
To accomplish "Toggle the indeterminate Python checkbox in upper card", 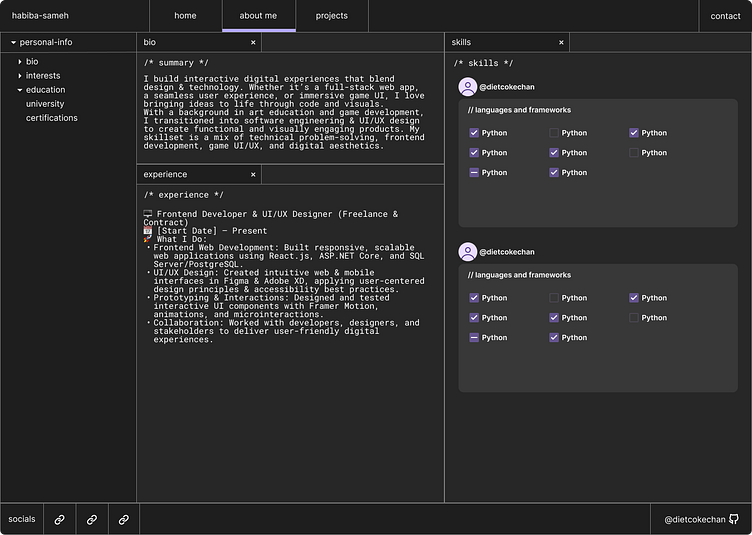I will [474, 173].
